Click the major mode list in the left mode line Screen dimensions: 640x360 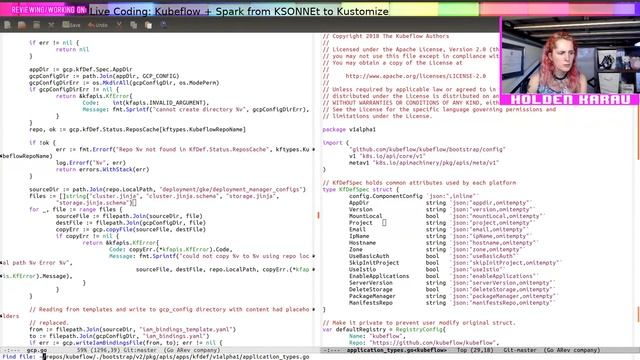click(x=192, y=350)
